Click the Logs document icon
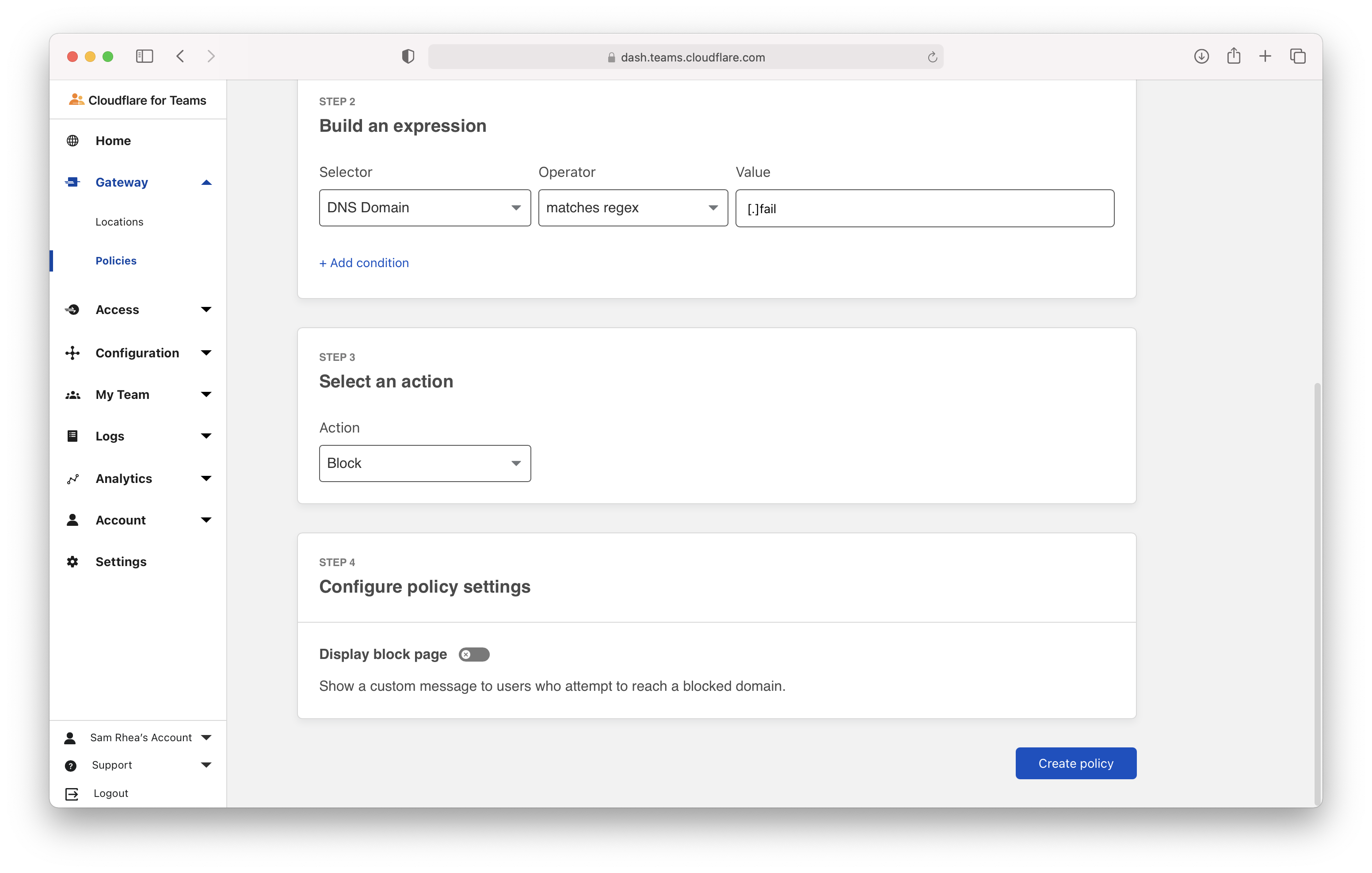 72,436
